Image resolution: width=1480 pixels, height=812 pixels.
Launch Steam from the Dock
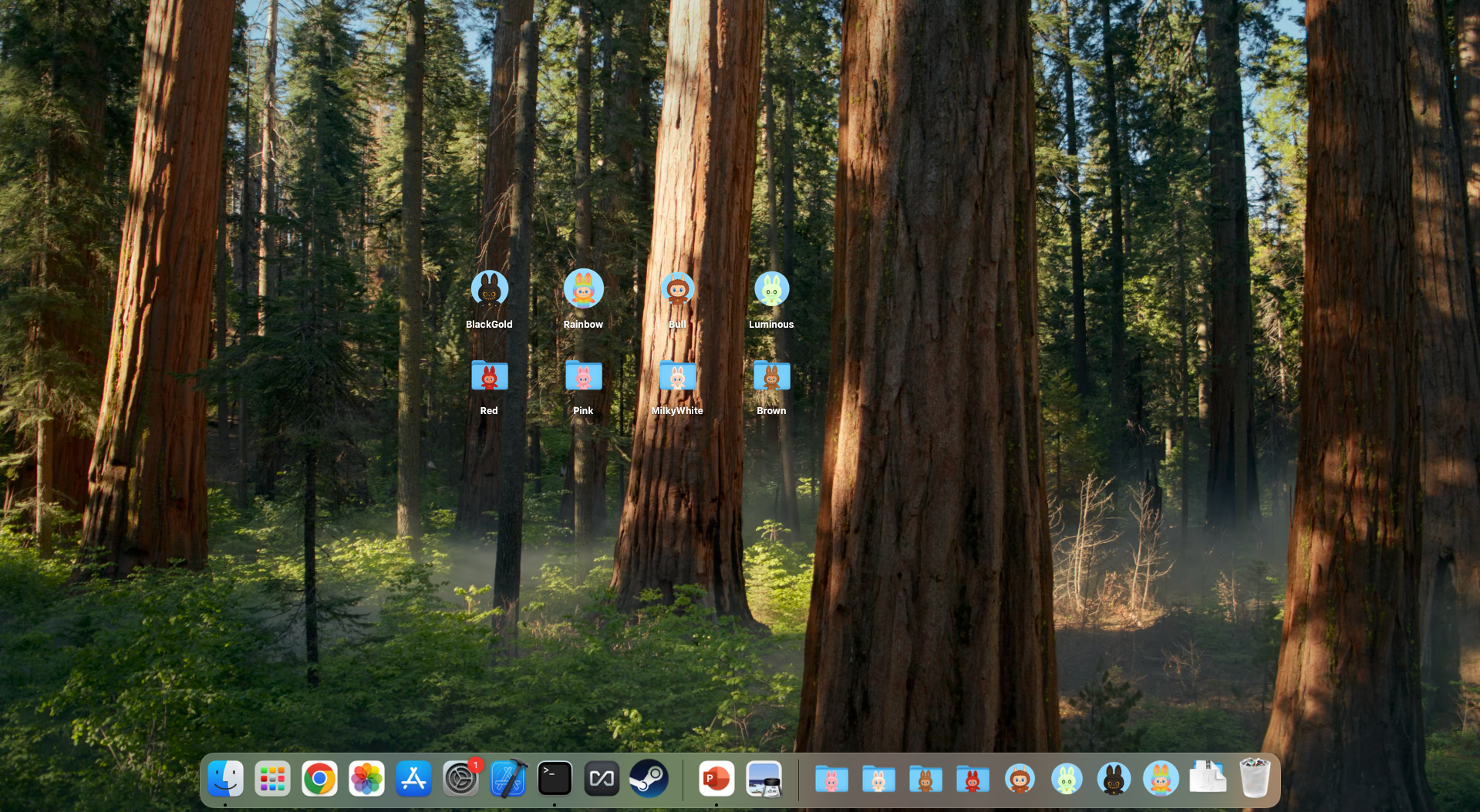click(x=649, y=779)
